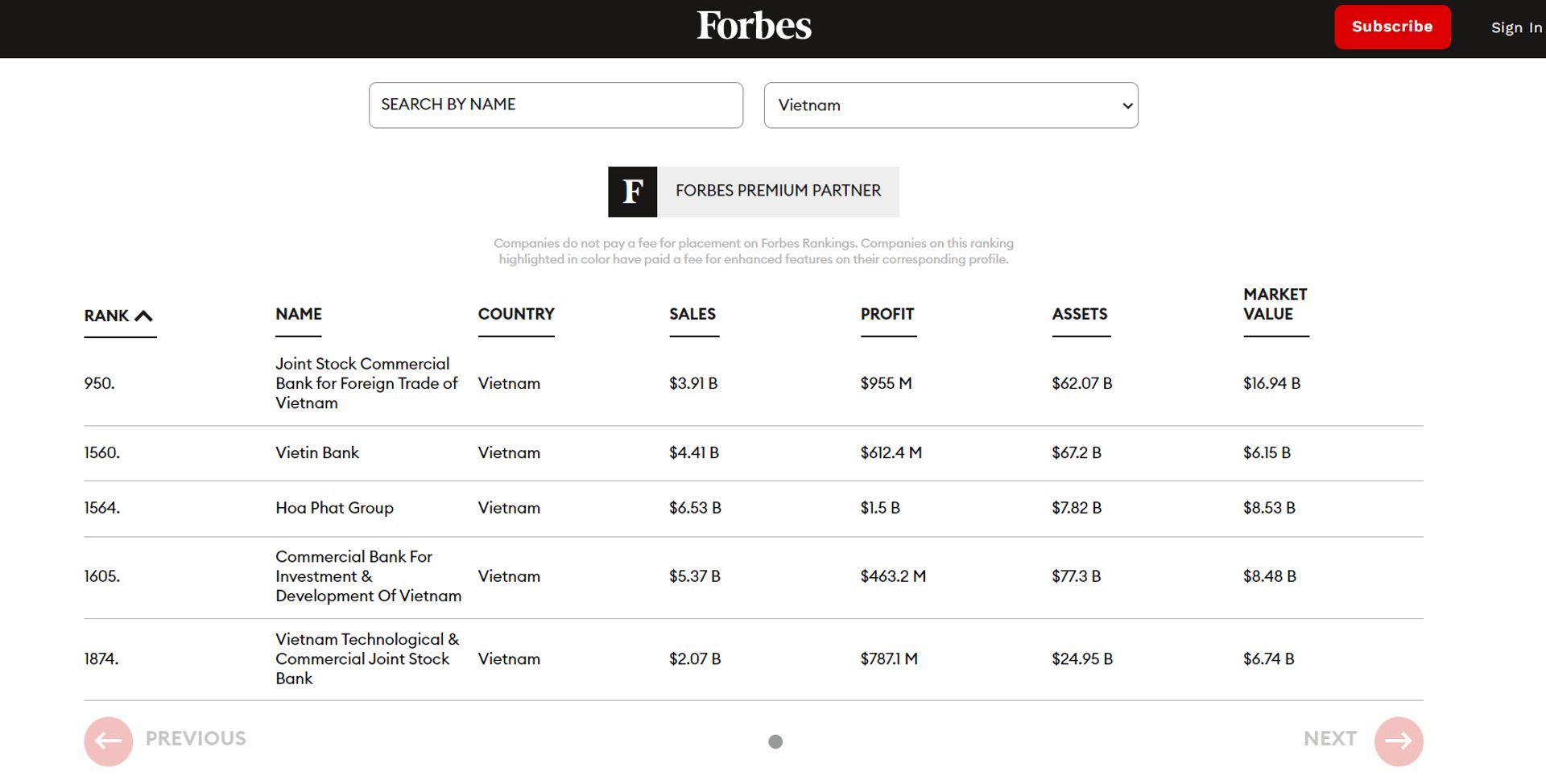Image resolution: width=1546 pixels, height=784 pixels.
Task: Sort by the Country column header
Action: tap(516, 314)
